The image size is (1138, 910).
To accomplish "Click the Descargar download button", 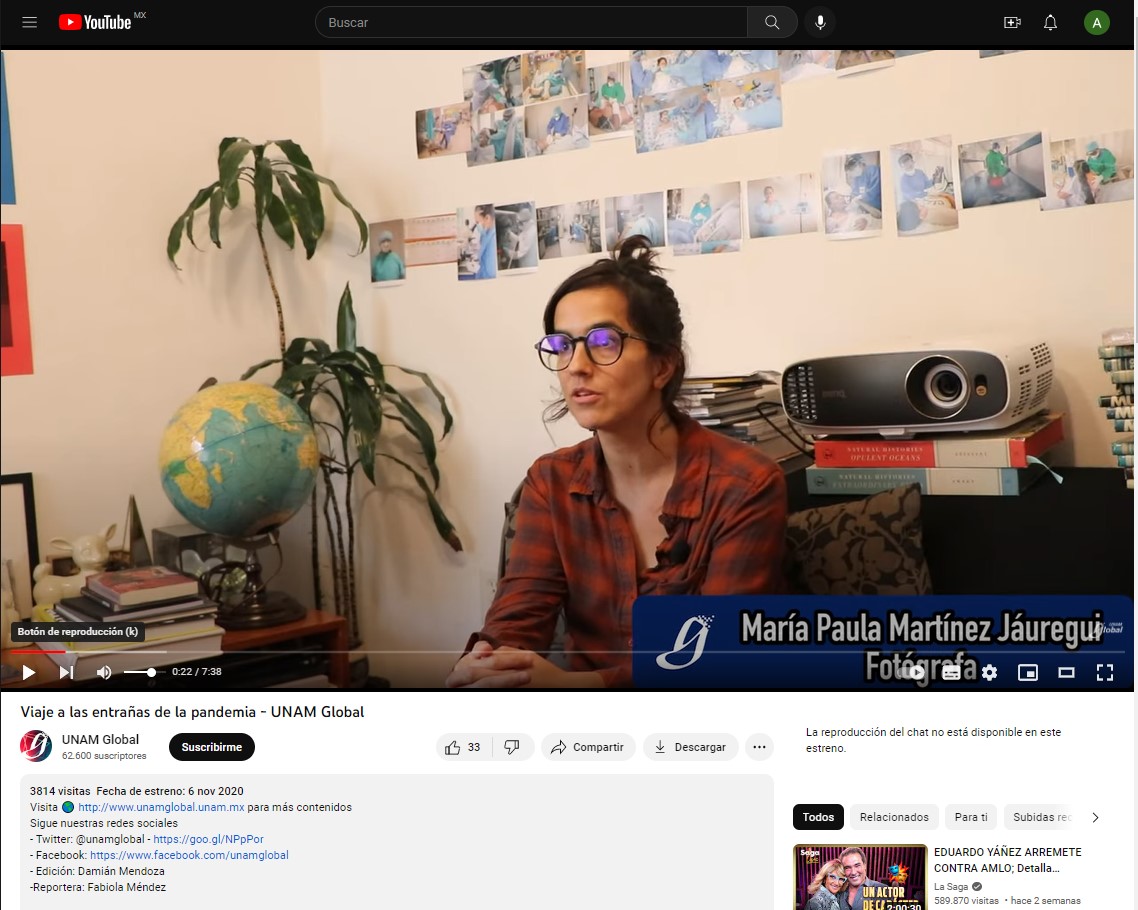I will [690, 747].
